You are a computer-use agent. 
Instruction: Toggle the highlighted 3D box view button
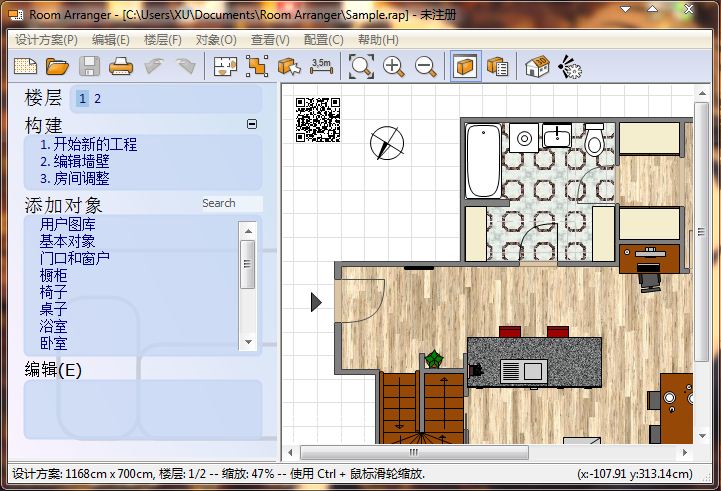pos(465,67)
